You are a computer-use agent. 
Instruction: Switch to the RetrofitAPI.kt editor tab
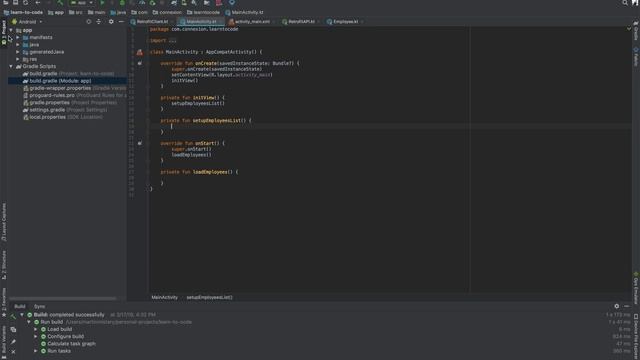point(301,22)
